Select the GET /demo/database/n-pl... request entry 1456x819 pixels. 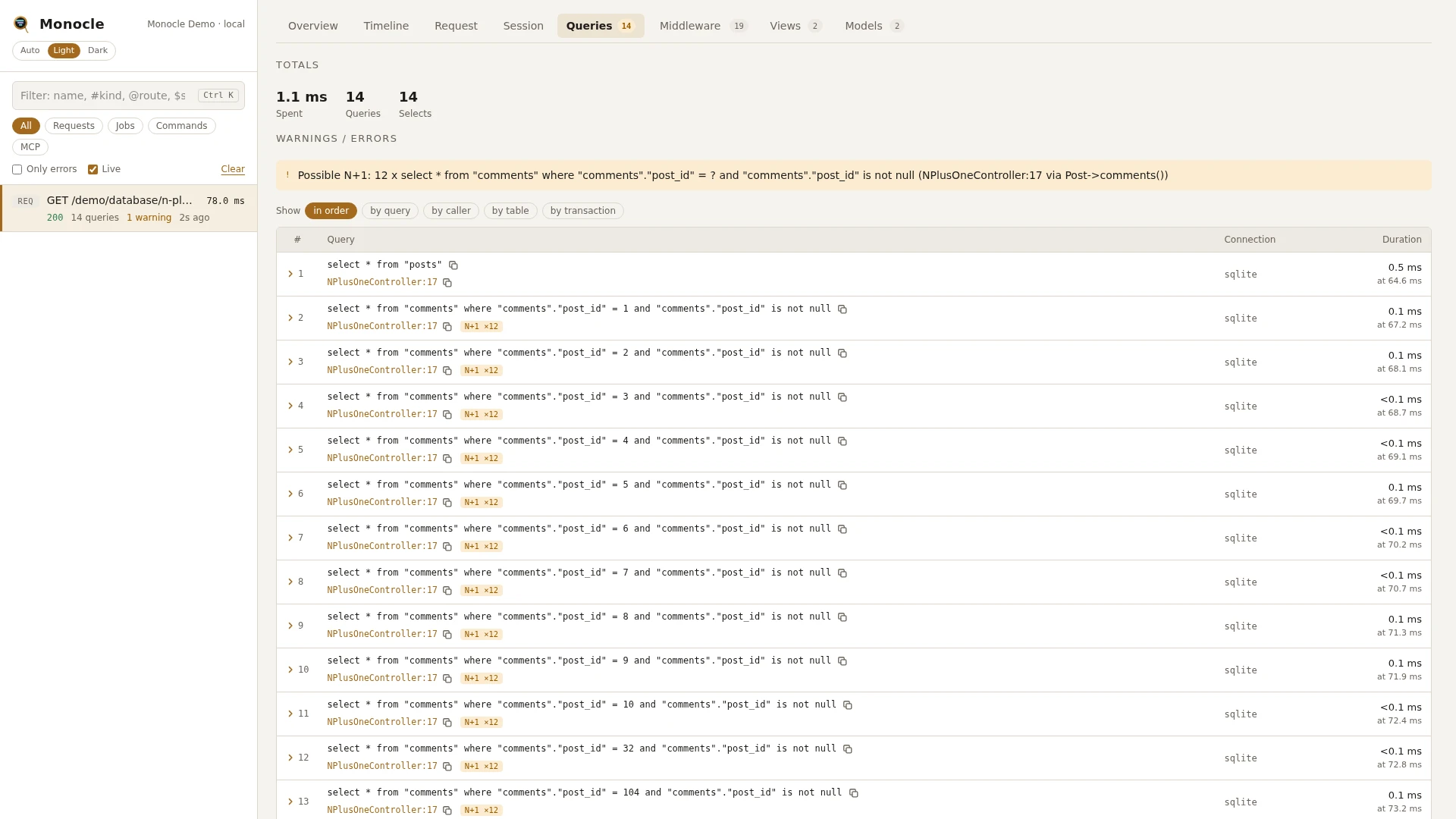pos(129,209)
